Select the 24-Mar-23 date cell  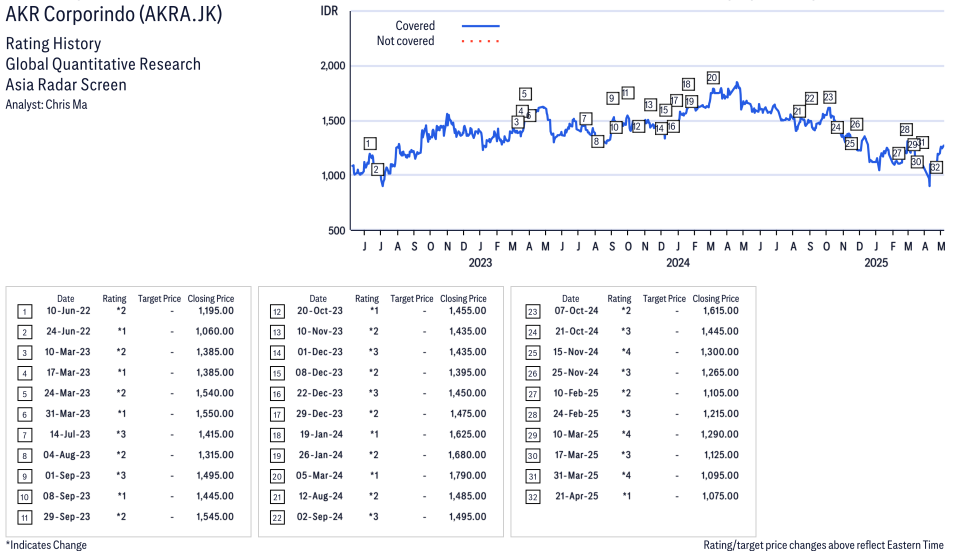pyautogui.click(x=67, y=393)
